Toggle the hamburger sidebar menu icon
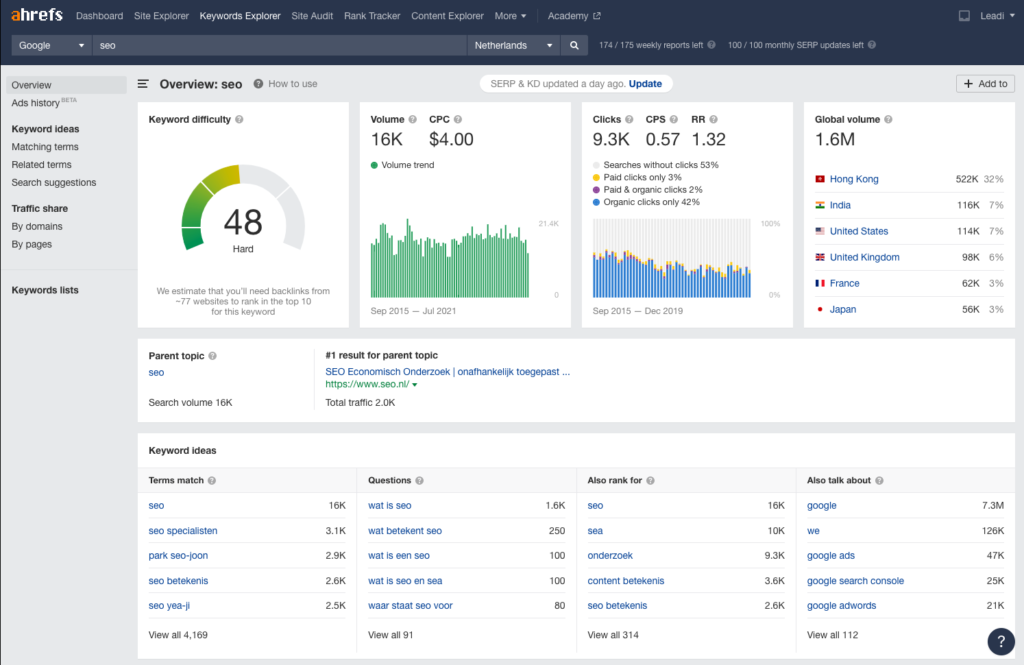Screen dimensions: 1024x665 143,84
